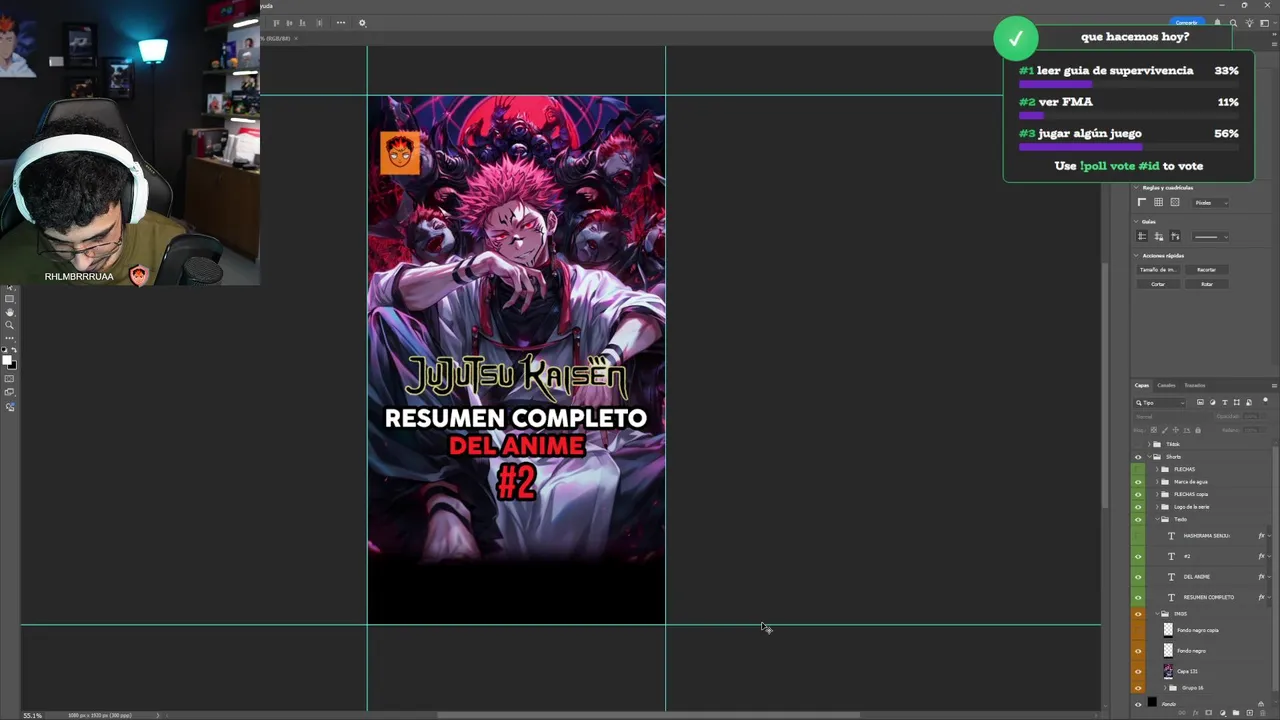Filter layers by smart object icon
1280x720 pixels.
[x=1249, y=402]
